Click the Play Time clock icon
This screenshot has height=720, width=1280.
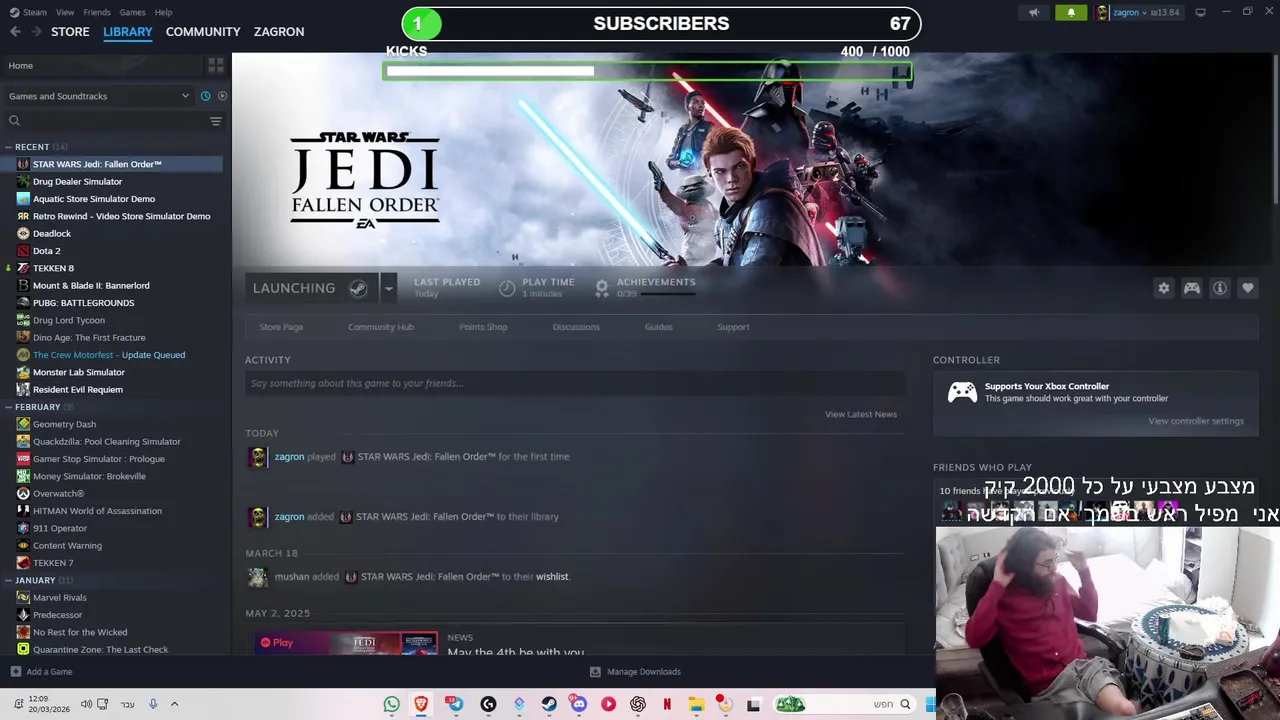[x=507, y=288]
